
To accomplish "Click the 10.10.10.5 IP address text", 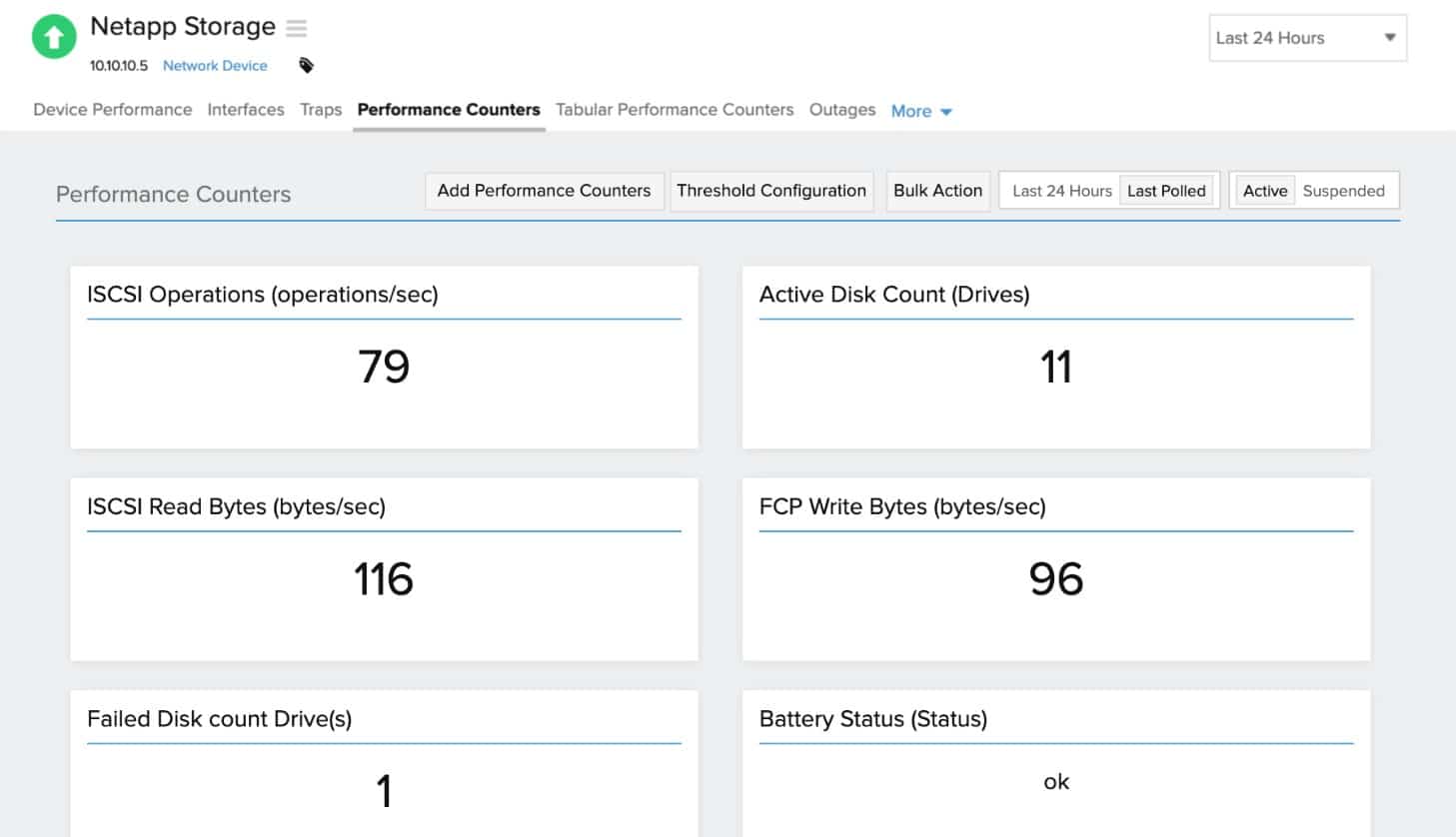I will [x=119, y=66].
